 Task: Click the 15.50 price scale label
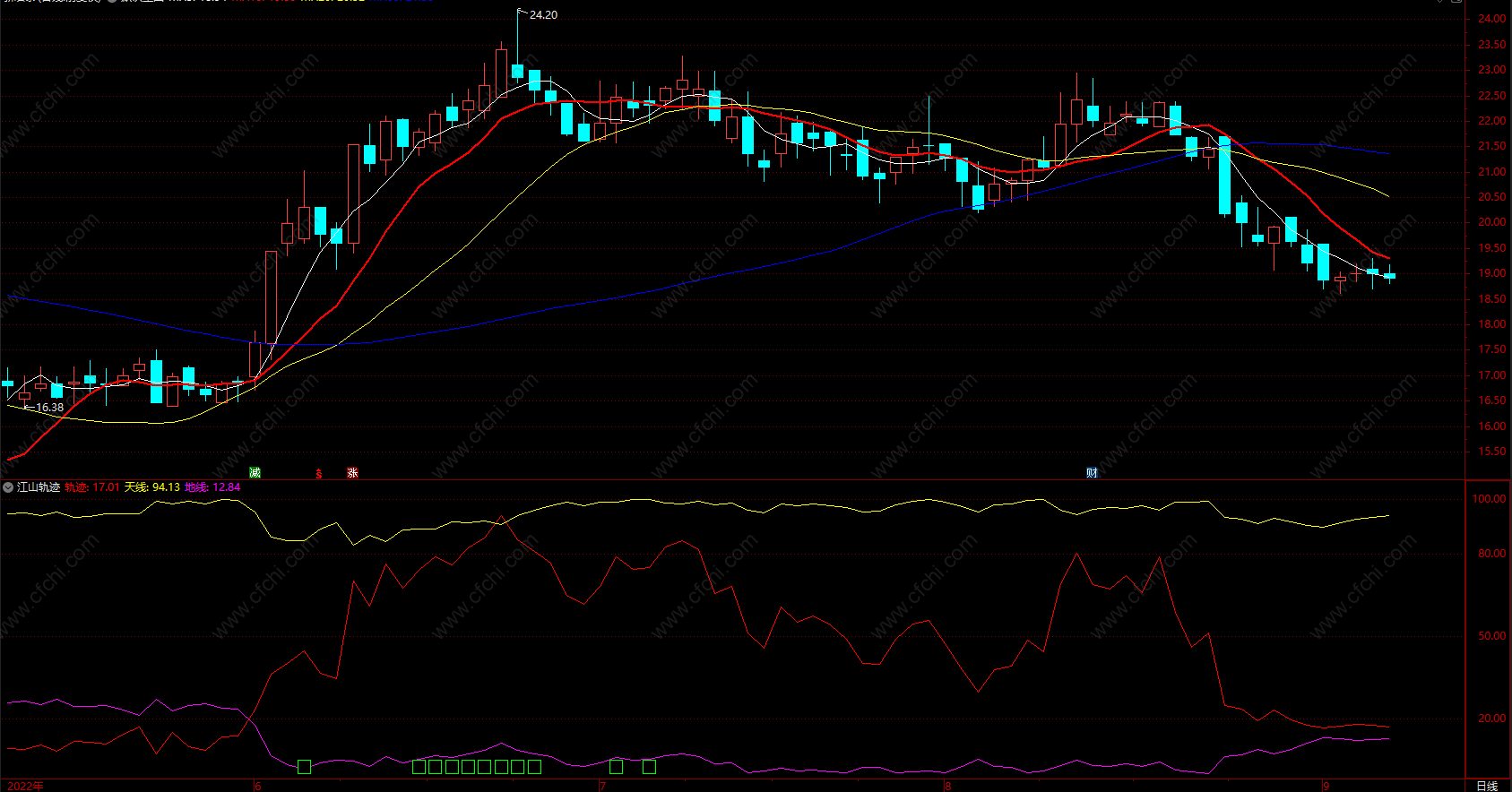(1492, 452)
